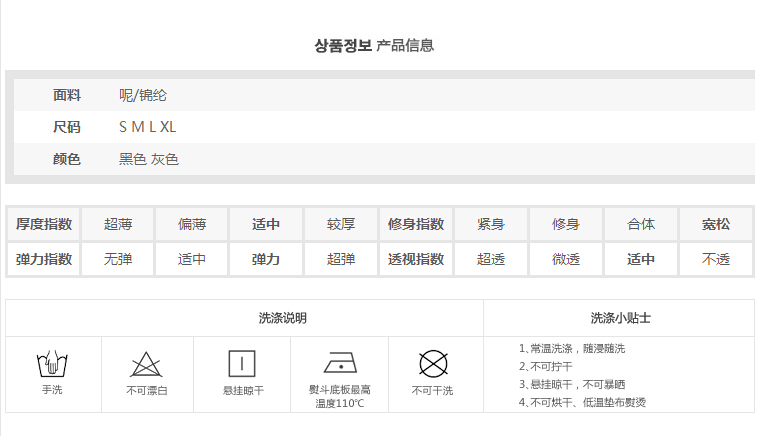This screenshot has width=760, height=436.
Task: Click the iron temperature 110°C icon
Action: click(340, 362)
